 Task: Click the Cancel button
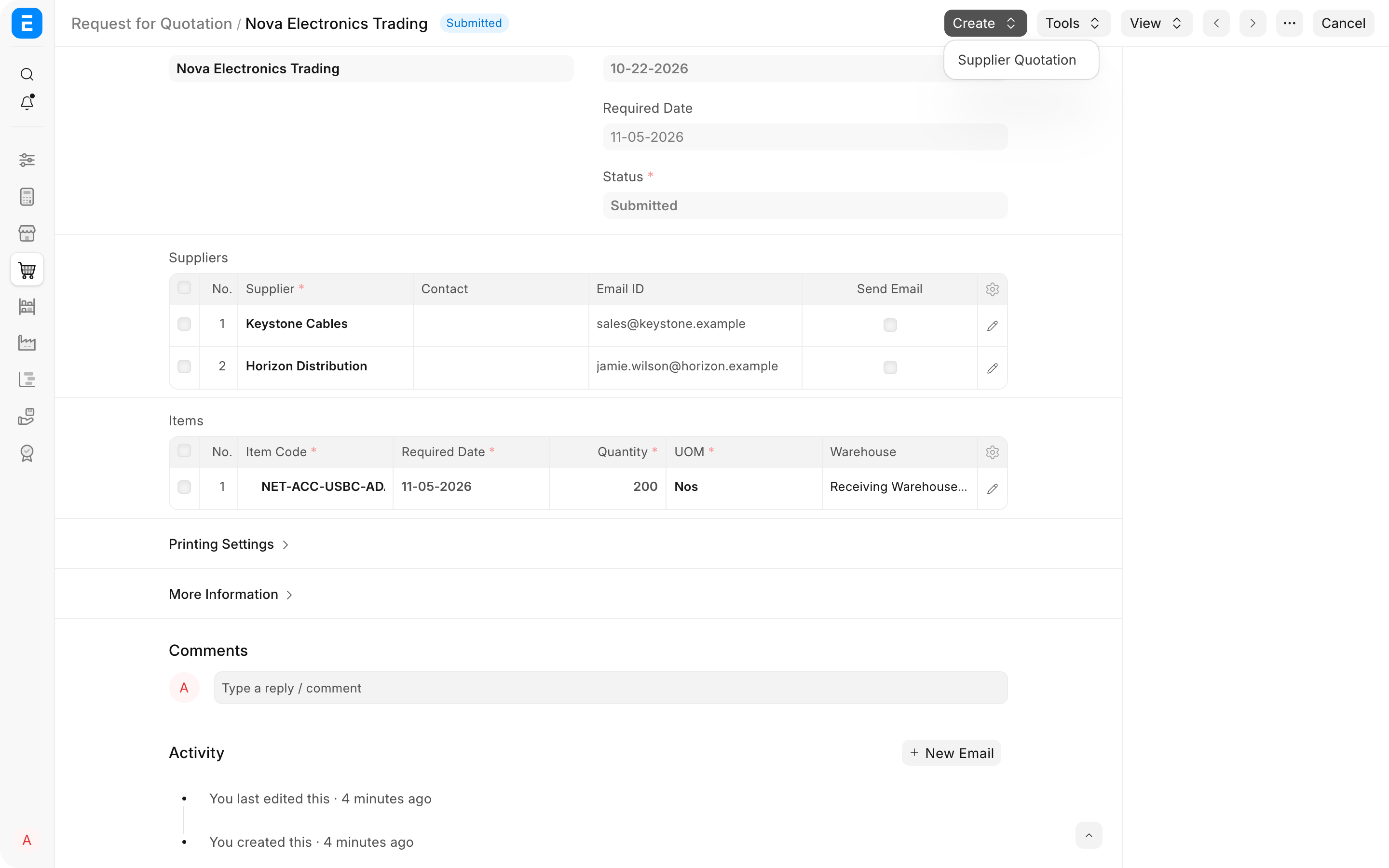coord(1343,24)
